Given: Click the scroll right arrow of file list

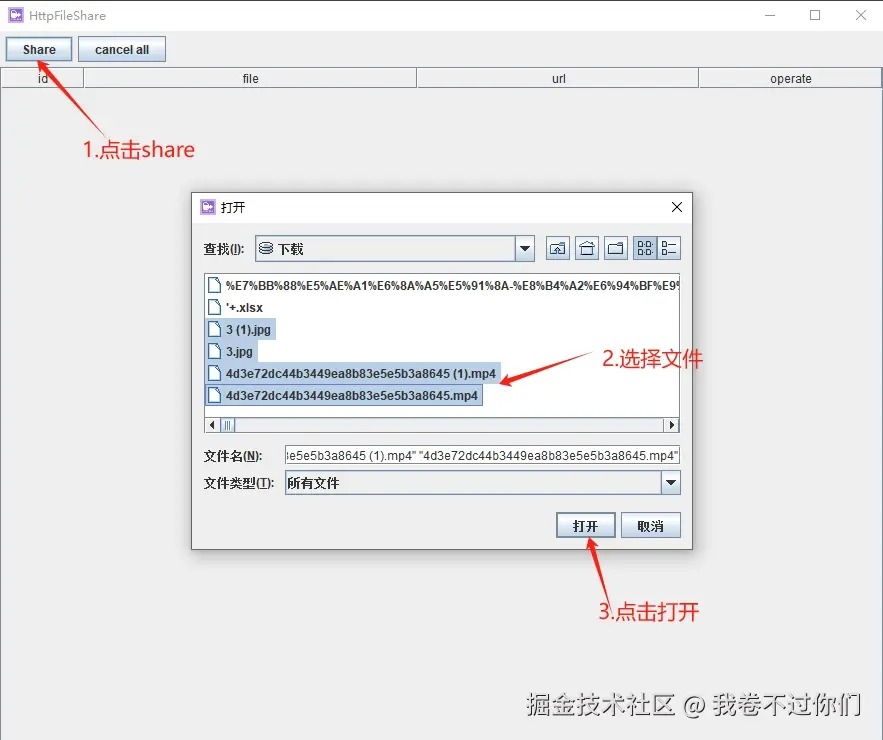Looking at the screenshot, I should [x=671, y=425].
